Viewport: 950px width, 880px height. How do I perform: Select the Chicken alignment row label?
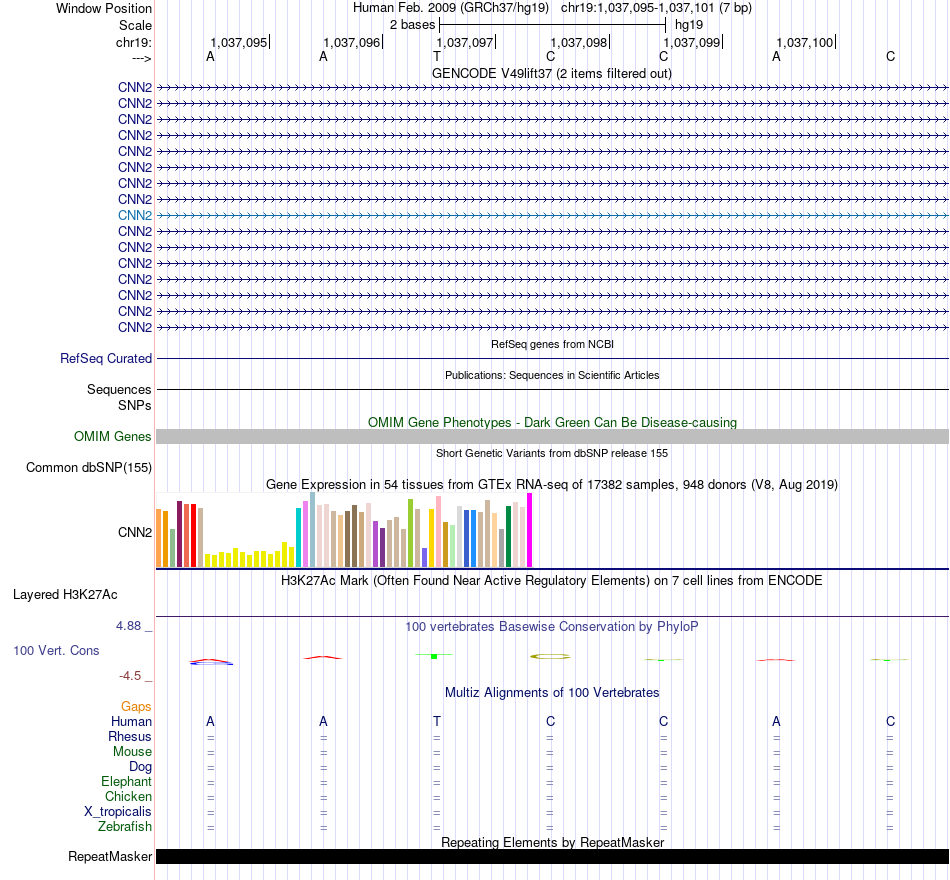[128, 796]
